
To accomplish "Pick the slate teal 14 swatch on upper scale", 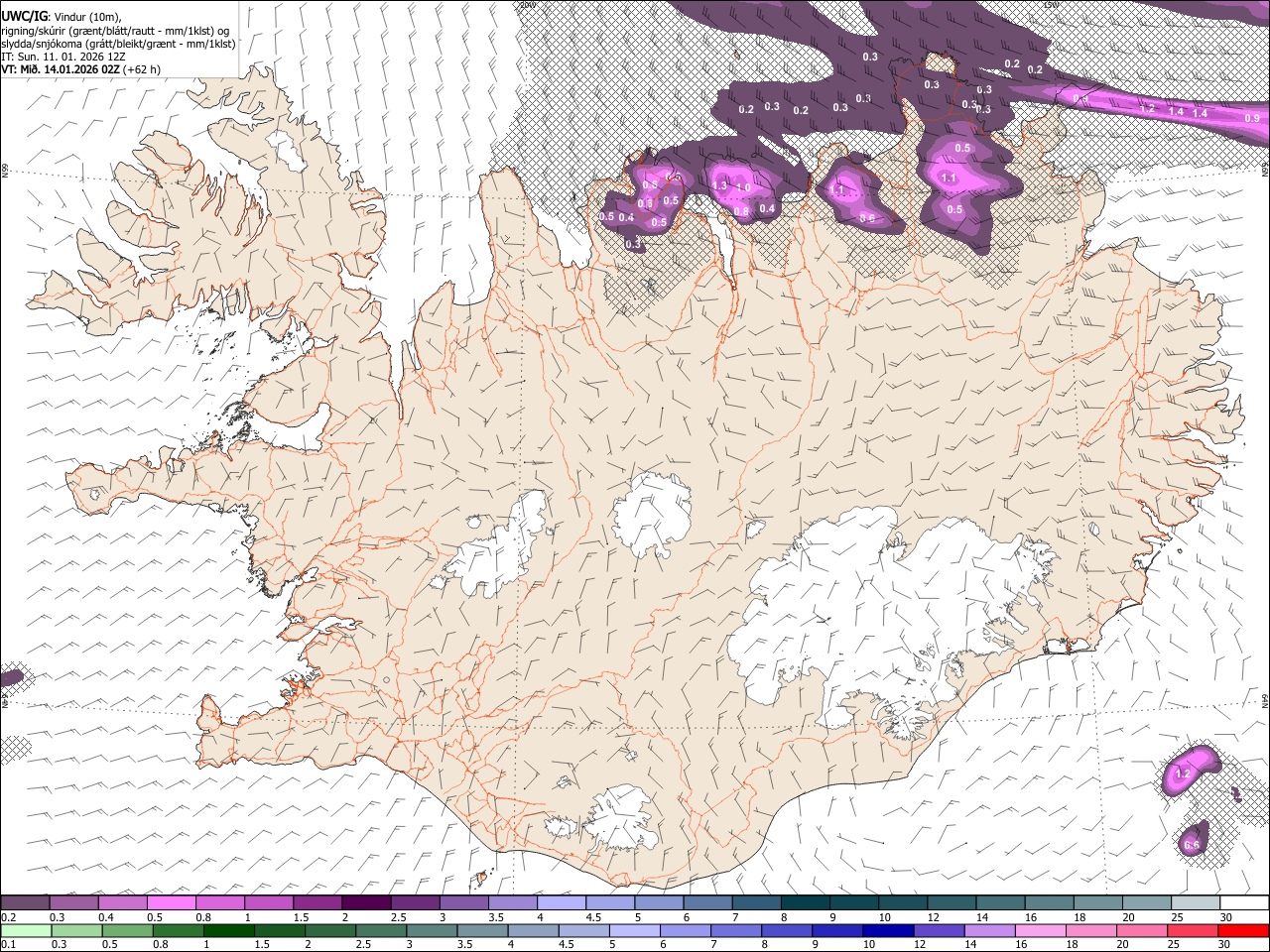I will pyautogui.click(x=1000, y=903).
